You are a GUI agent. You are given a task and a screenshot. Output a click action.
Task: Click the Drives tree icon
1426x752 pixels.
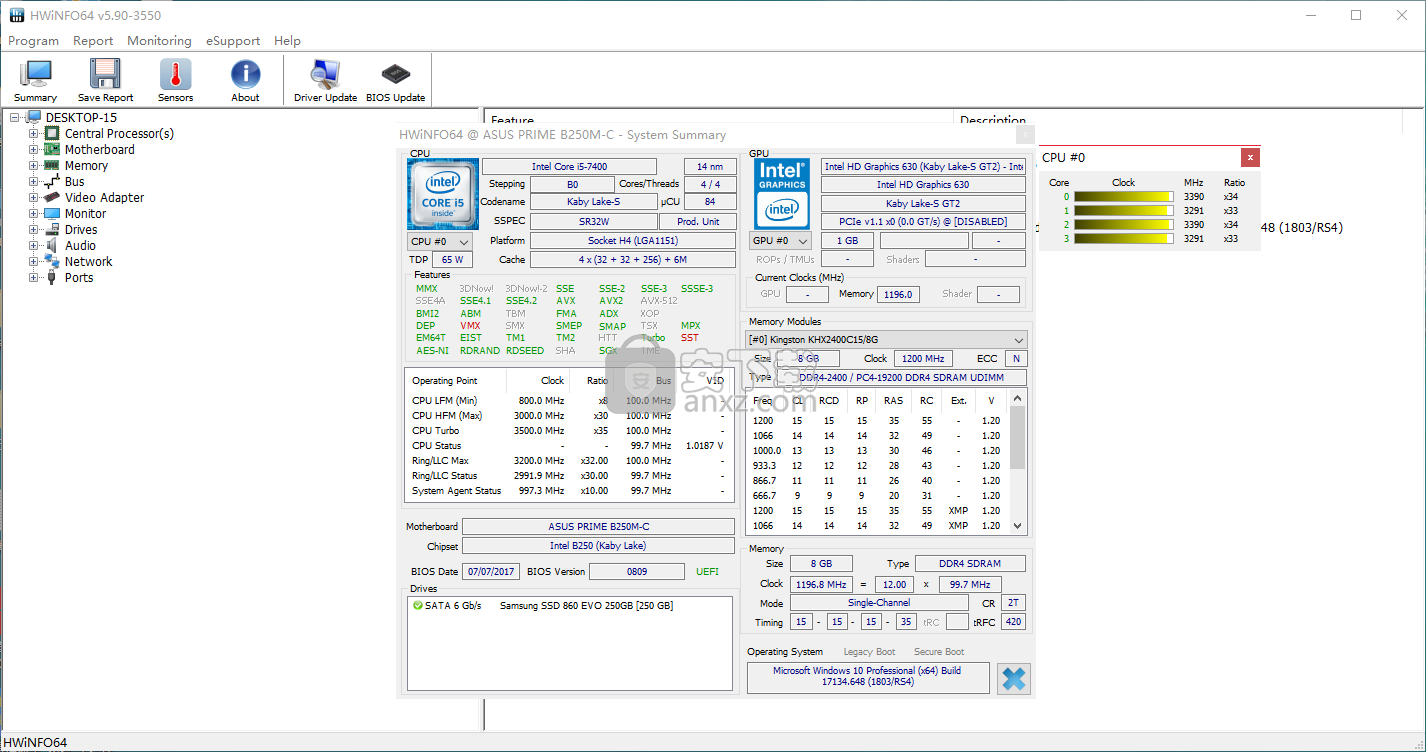pos(52,230)
